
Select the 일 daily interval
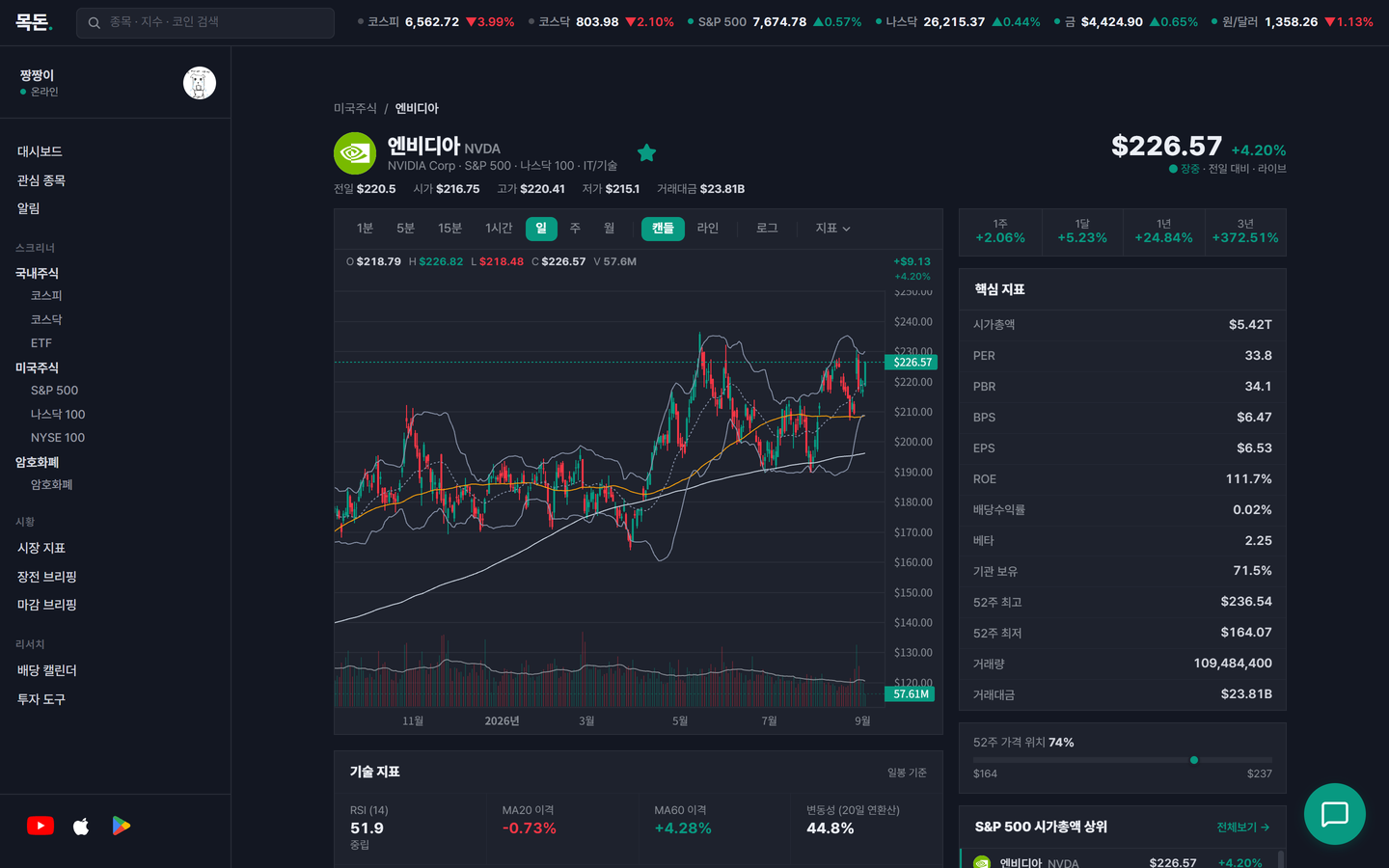click(541, 229)
